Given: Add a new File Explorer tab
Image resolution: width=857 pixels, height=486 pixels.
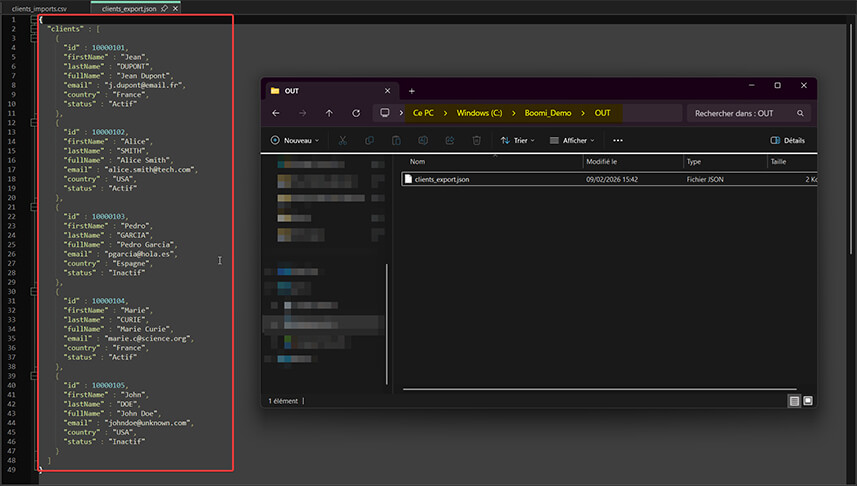Looking at the screenshot, I should [411, 90].
